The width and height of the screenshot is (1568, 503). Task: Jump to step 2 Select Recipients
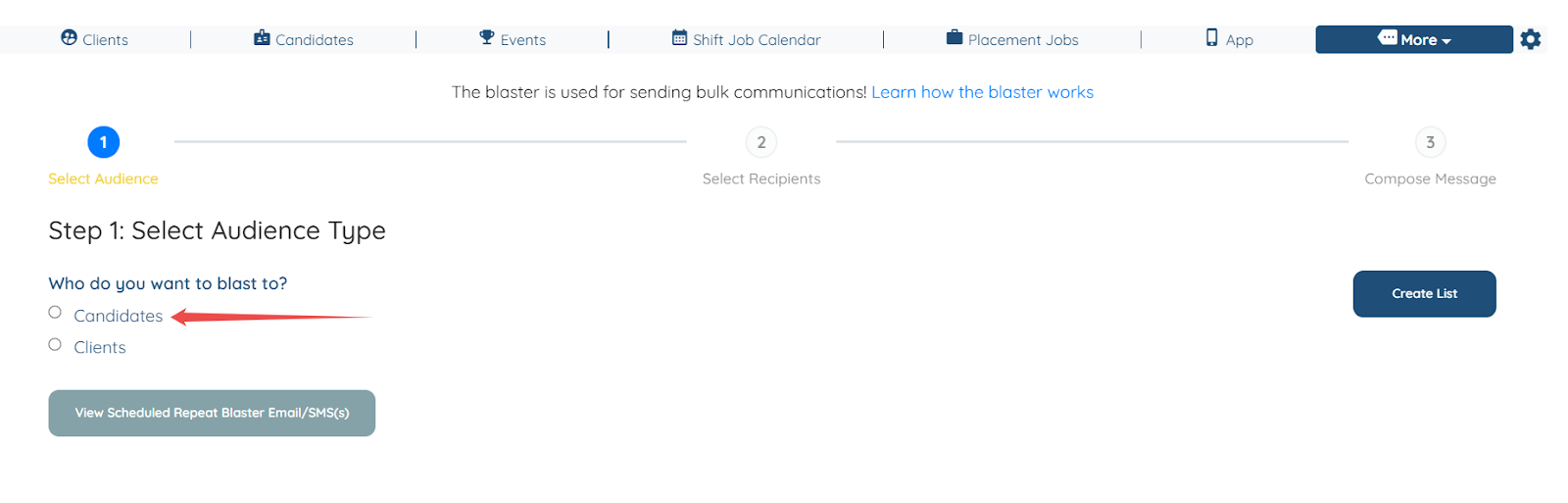click(x=761, y=143)
